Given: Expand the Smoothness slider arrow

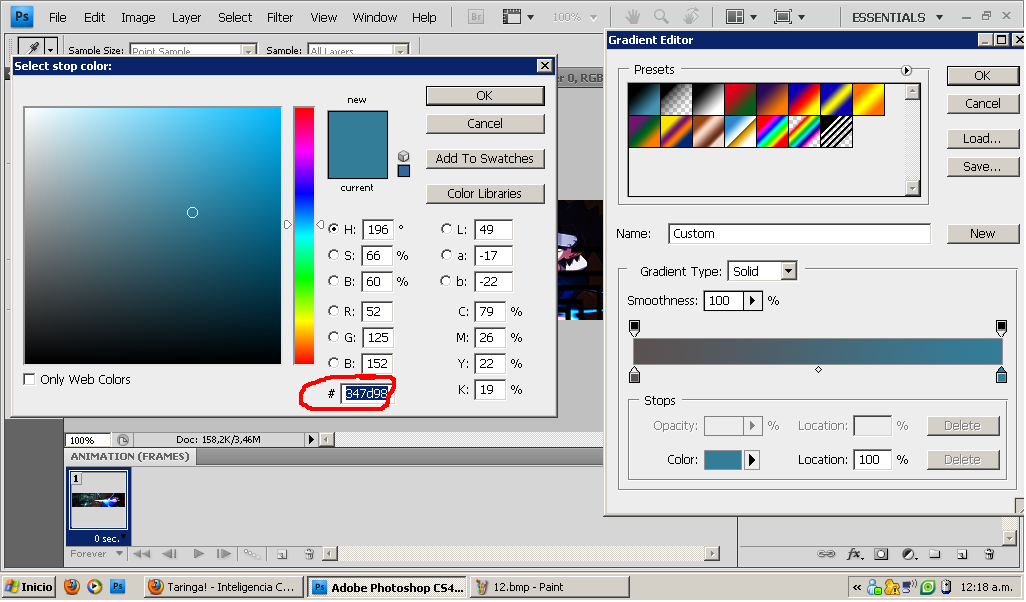Looking at the screenshot, I should tap(753, 301).
